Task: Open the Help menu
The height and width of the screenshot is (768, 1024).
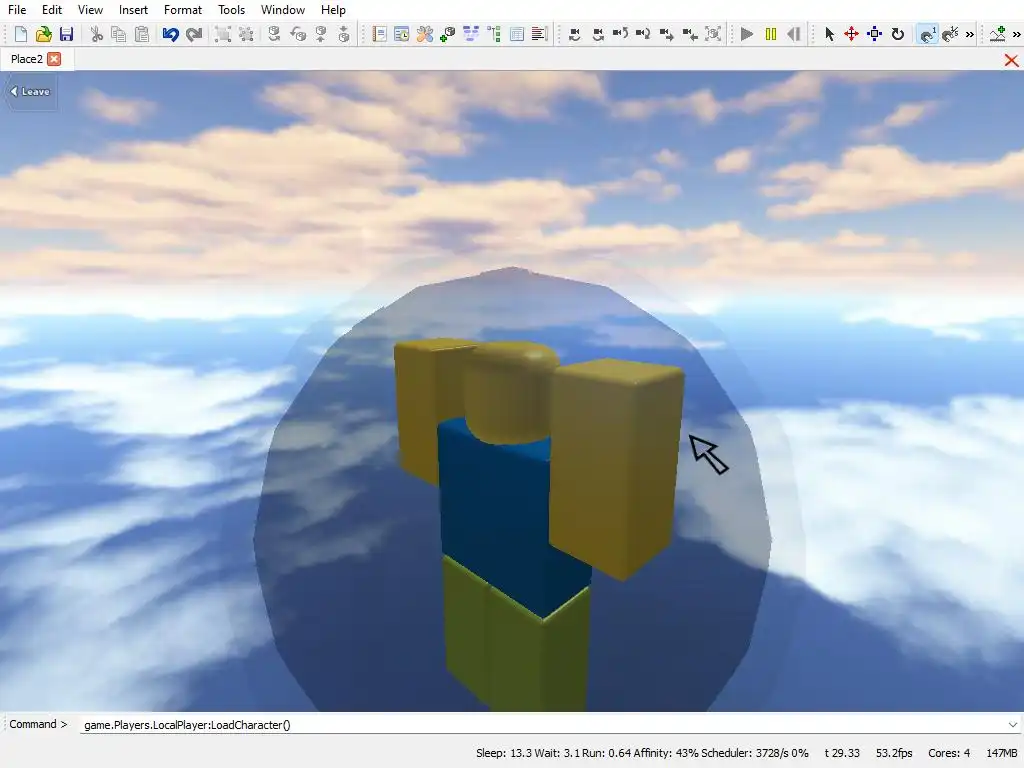Action: point(333,10)
